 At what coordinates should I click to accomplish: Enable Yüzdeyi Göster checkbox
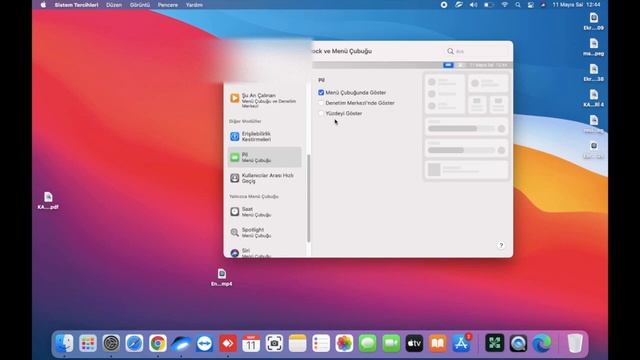pyautogui.click(x=321, y=113)
